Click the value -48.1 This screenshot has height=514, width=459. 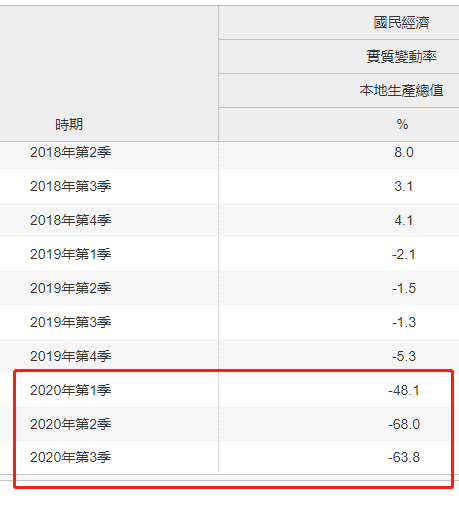(404, 390)
